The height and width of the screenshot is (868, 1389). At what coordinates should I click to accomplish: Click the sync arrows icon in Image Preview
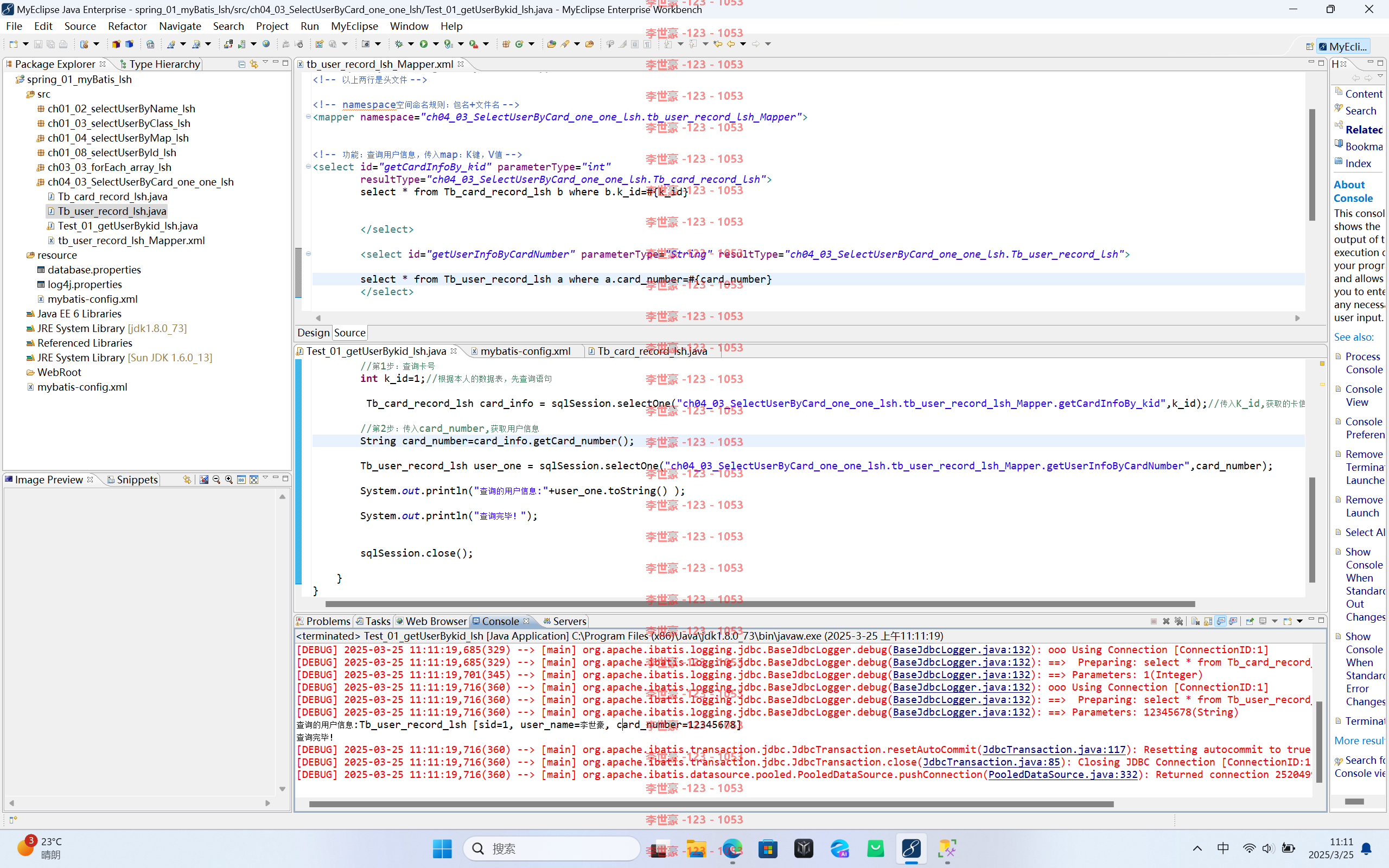point(187,480)
